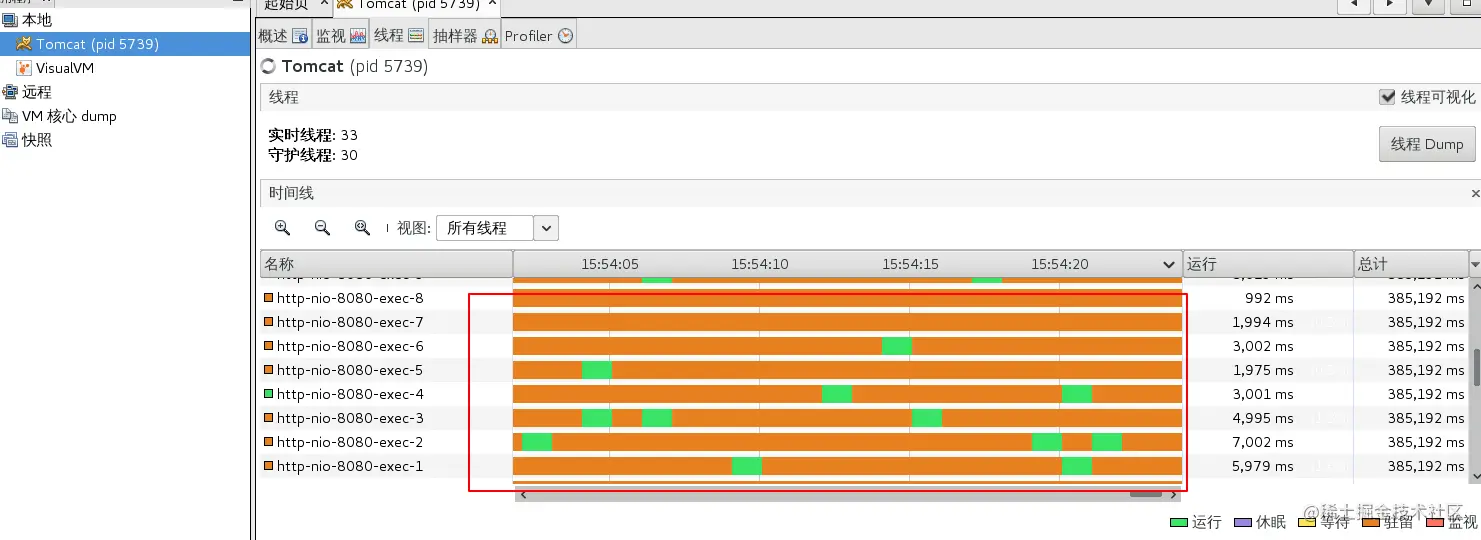Image resolution: width=1481 pixels, height=540 pixels.
Task: Click the scroll tabs right arrow button
Action: (x=1390, y=5)
